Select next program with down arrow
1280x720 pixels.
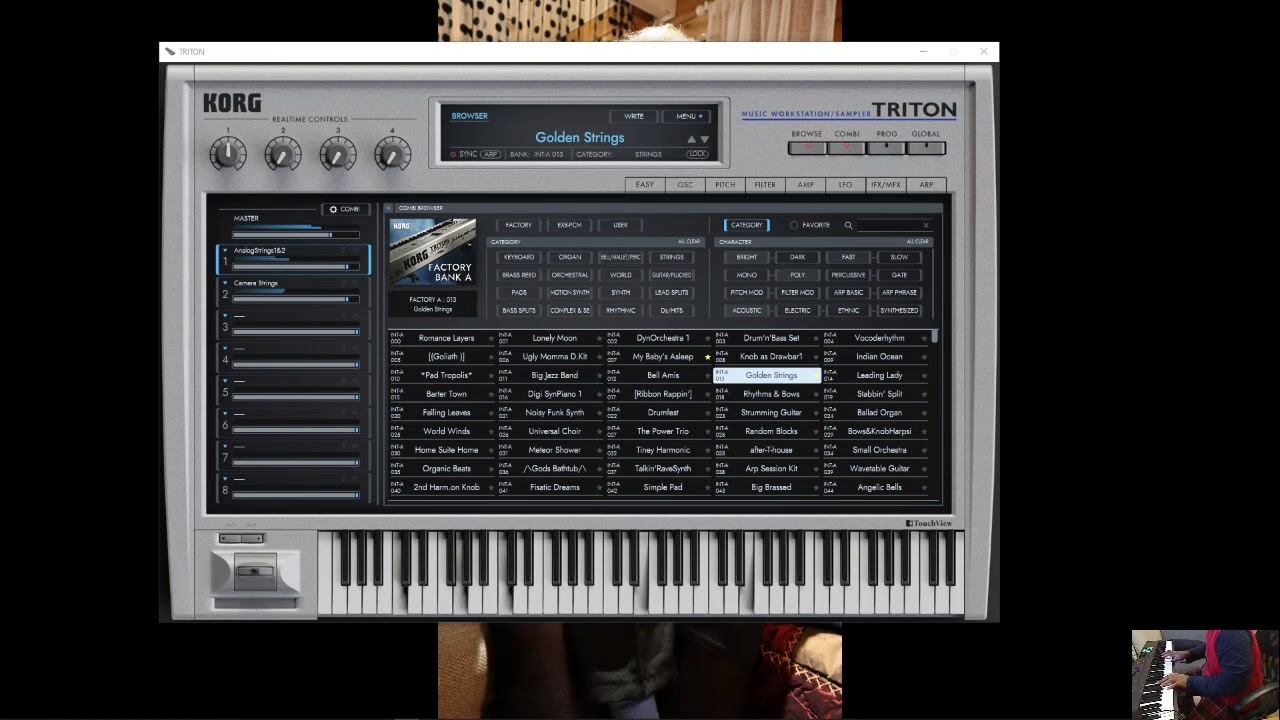pos(704,139)
